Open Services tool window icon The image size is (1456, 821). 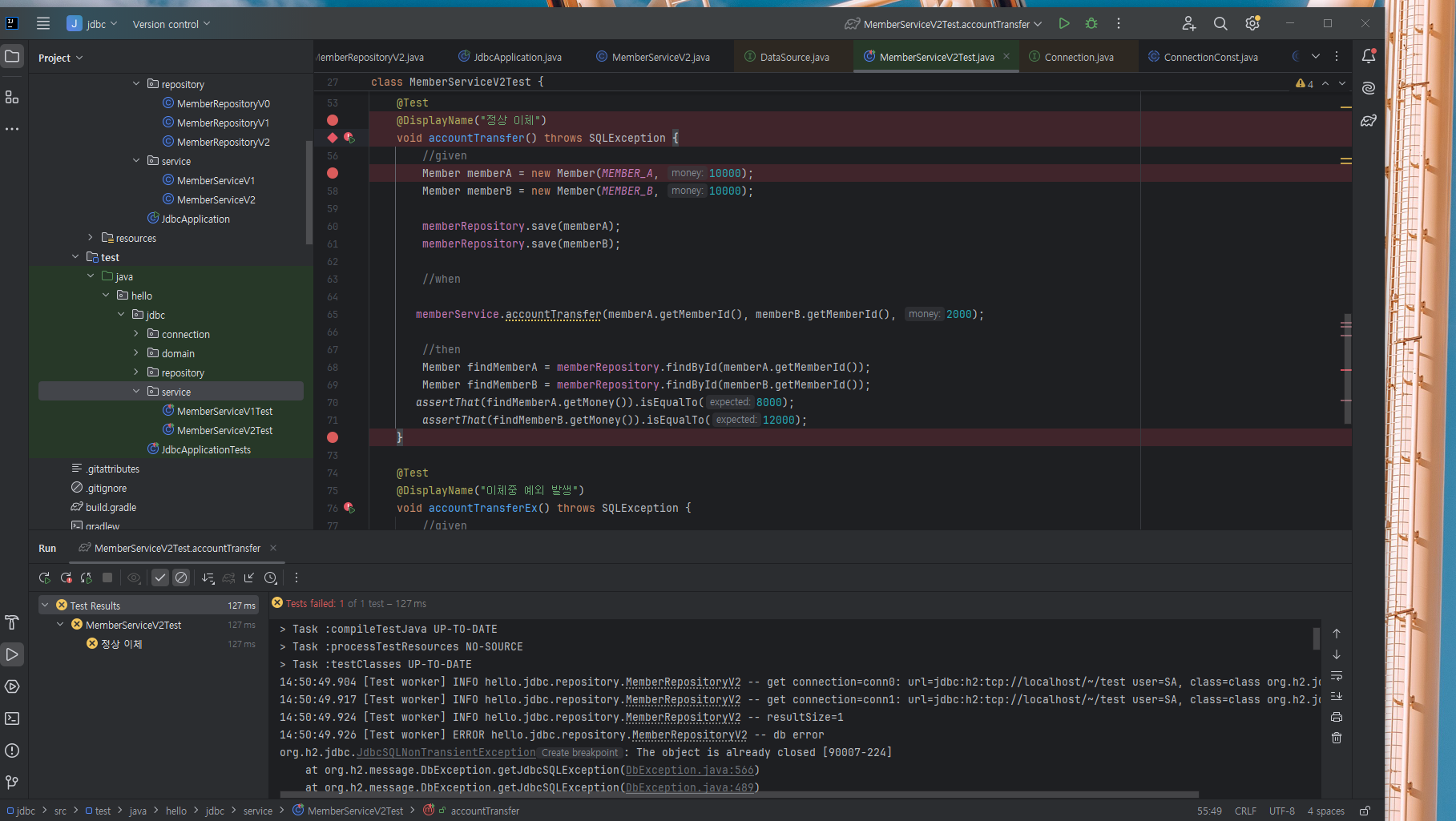coord(12,686)
